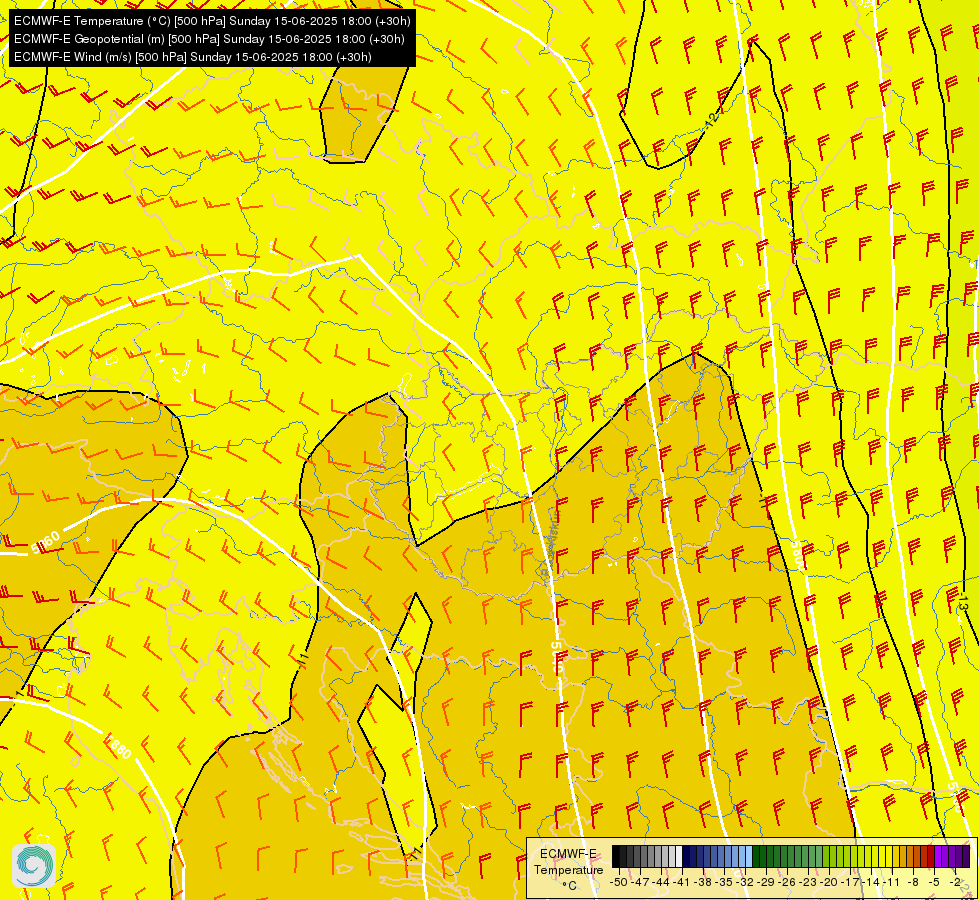This screenshot has height=900, width=979.
Task: Click the -41 label on the temperature legend
Action: pyautogui.click(x=681, y=882)
